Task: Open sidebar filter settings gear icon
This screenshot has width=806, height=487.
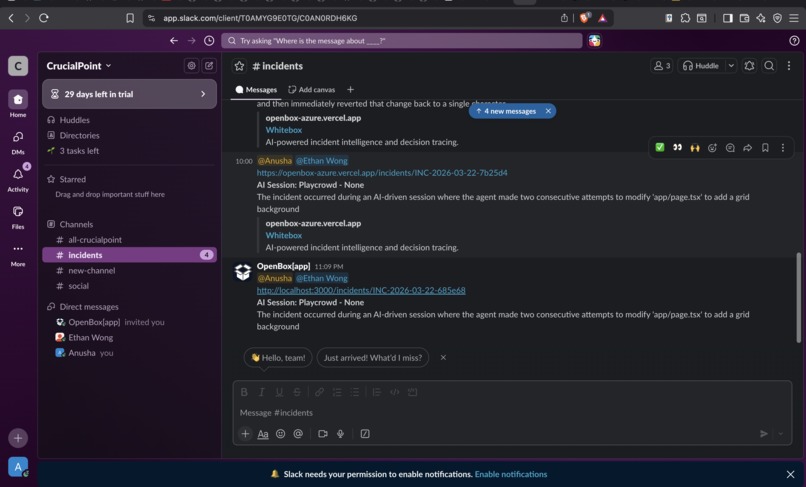Action: click(x=191, y=66)
